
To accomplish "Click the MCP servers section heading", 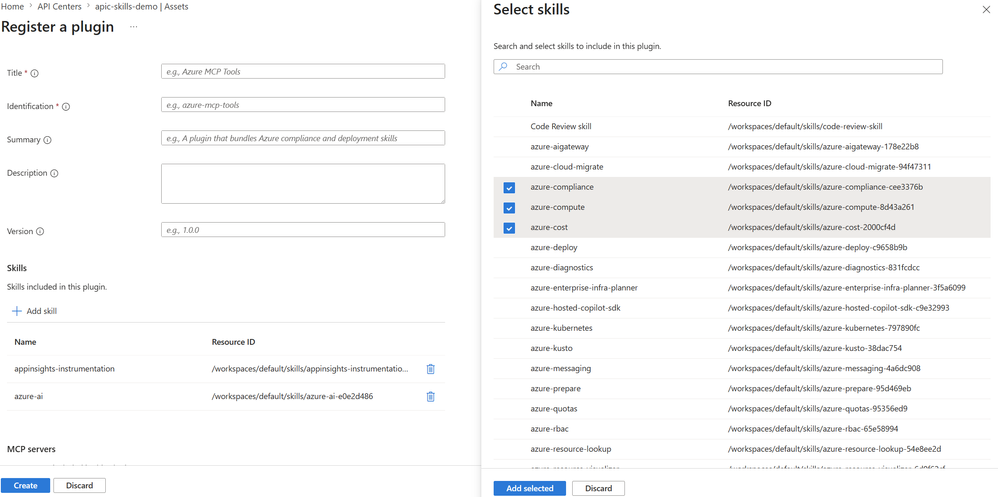I will (31, 449).
